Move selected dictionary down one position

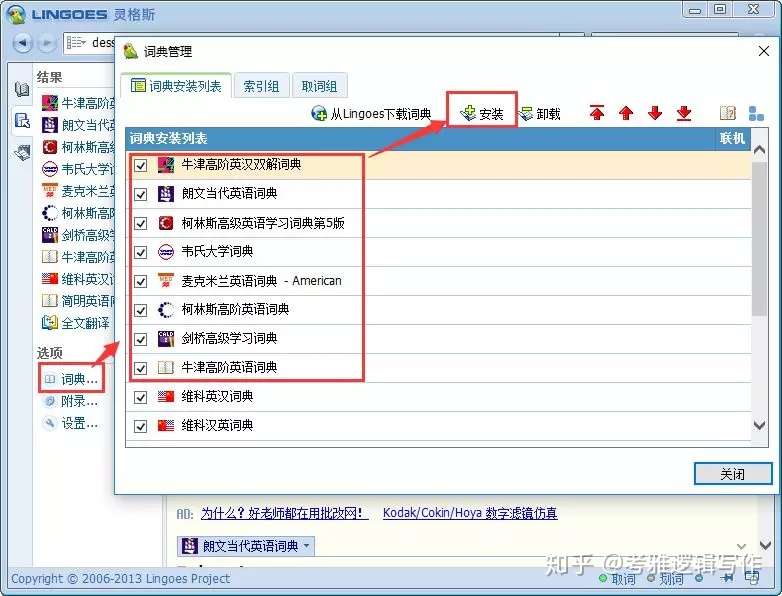(655, 113)
